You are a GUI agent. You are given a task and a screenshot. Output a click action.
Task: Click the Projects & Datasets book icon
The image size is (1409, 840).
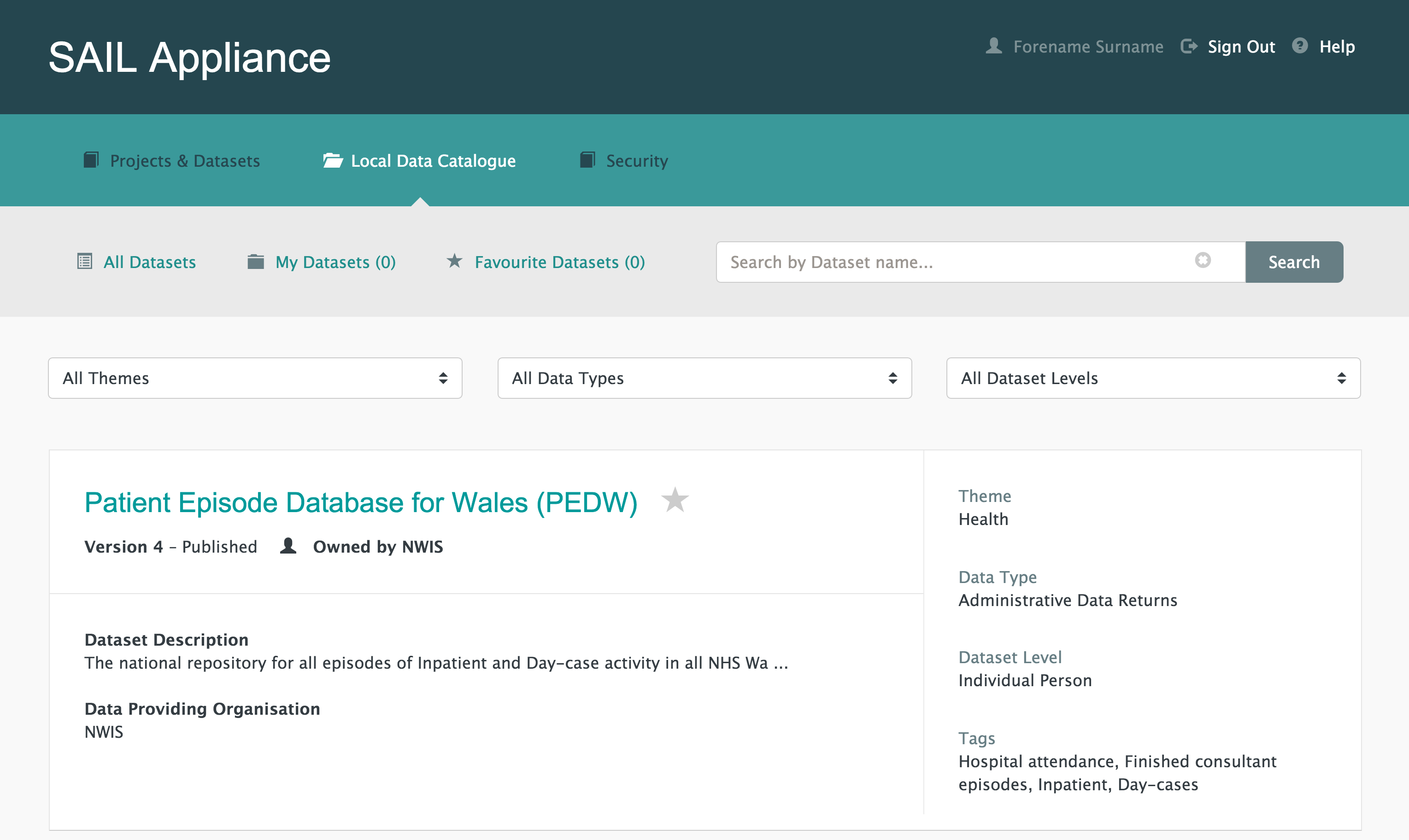pos(91,160)
